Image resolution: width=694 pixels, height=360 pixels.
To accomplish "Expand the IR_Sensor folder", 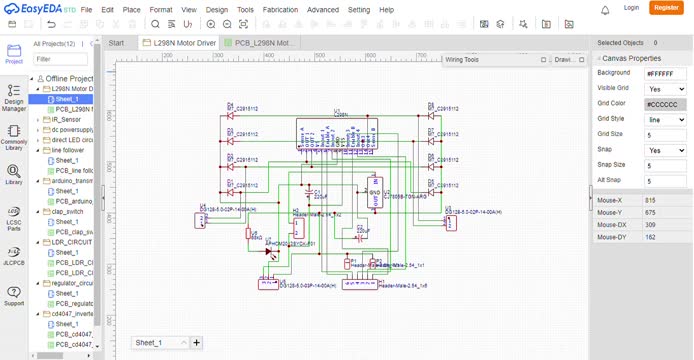I will click(38, 120).
